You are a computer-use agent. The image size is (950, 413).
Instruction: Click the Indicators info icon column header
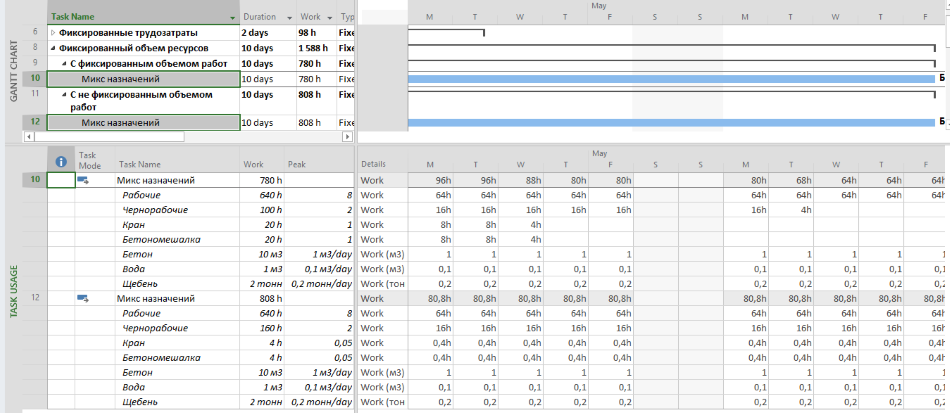[61, 161]
